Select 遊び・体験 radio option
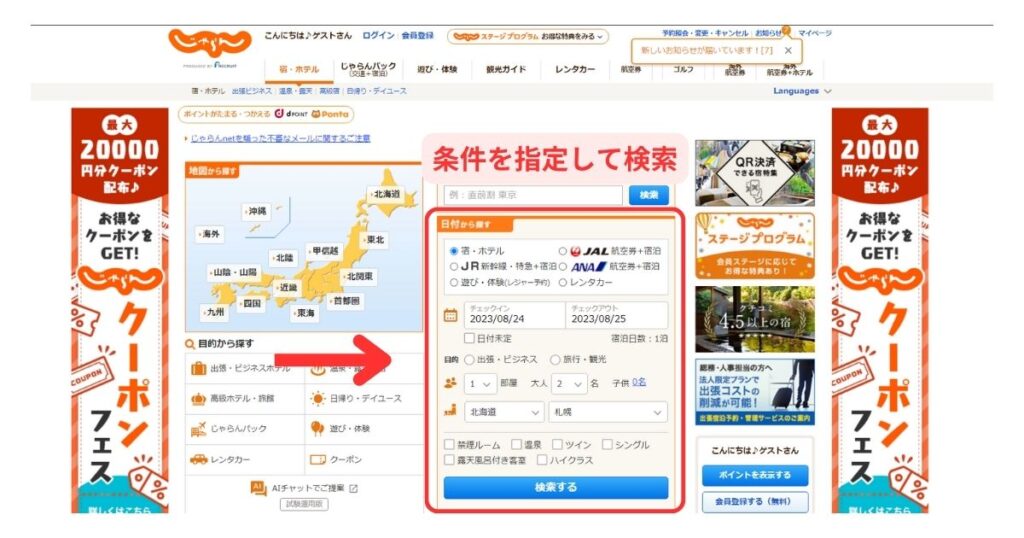The height and width of the screenshot is (538, 1024). 454,283
